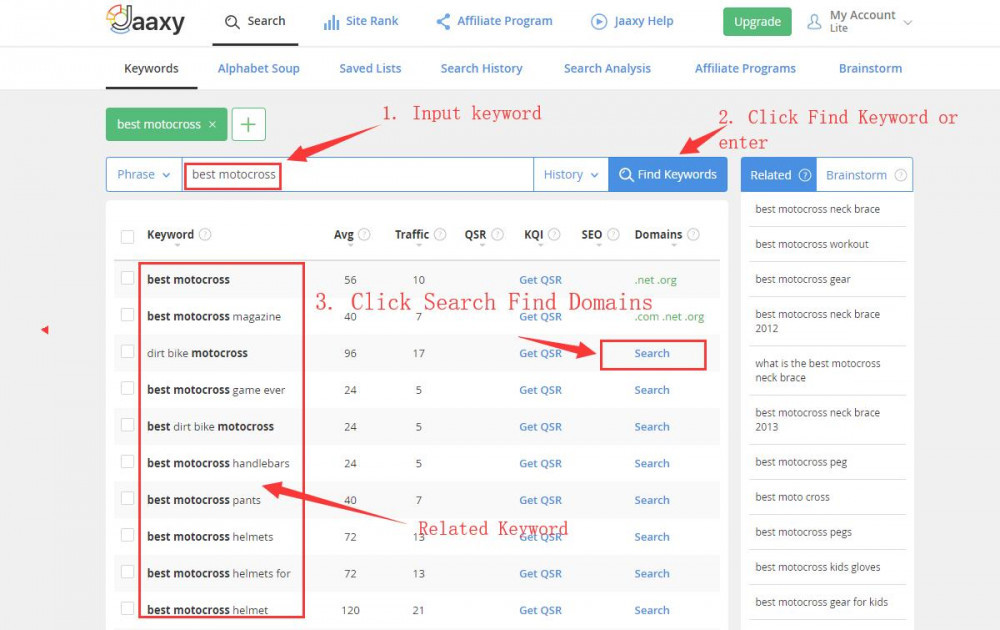Click into the keyword search input field
This screenshot has height=630, width=1000.
click(357, 175)
